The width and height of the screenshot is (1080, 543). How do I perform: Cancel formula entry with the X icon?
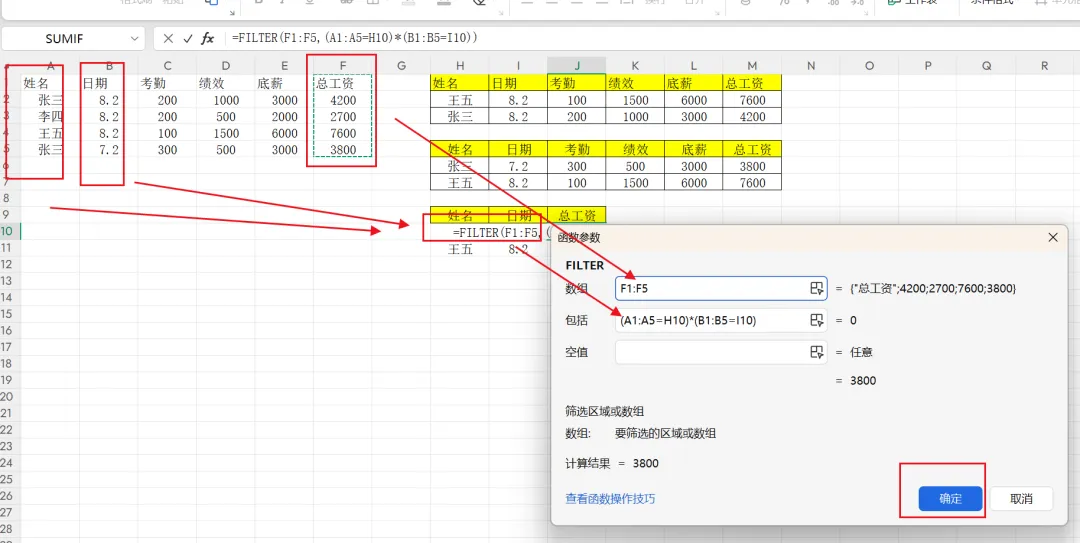click(x=168, y=39)
